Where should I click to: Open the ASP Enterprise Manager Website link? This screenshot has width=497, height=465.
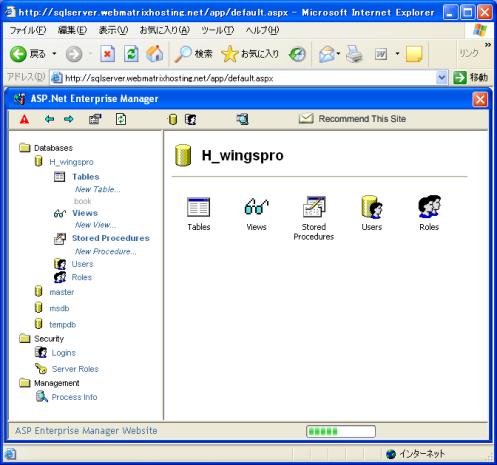click(x=86, y=431)
